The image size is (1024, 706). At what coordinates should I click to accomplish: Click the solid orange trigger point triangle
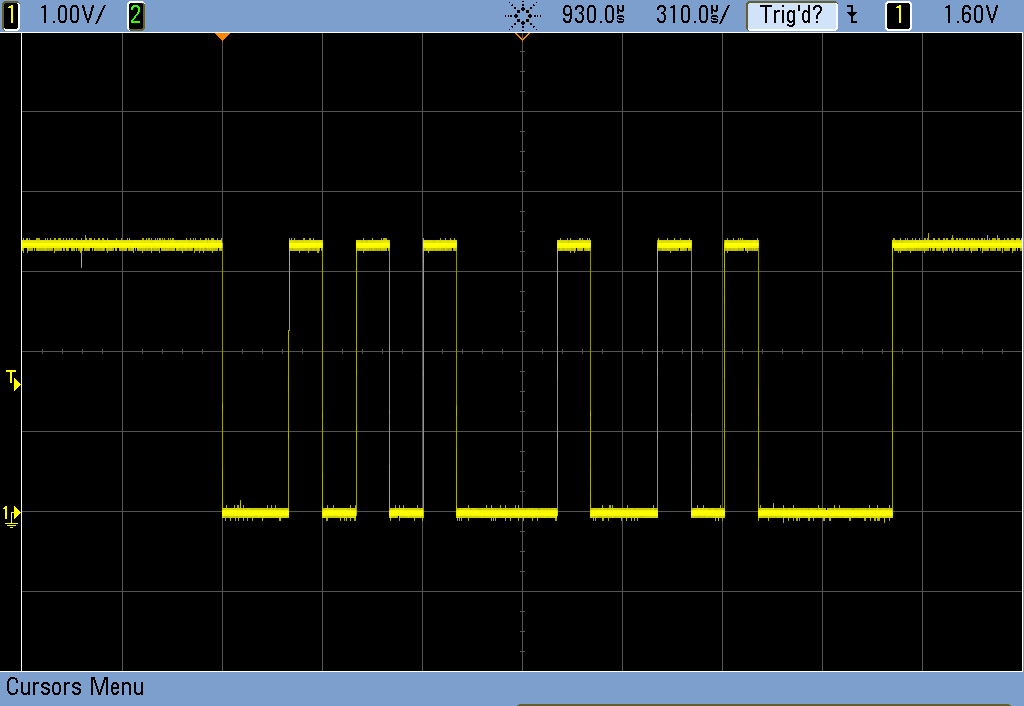point(222,37)
